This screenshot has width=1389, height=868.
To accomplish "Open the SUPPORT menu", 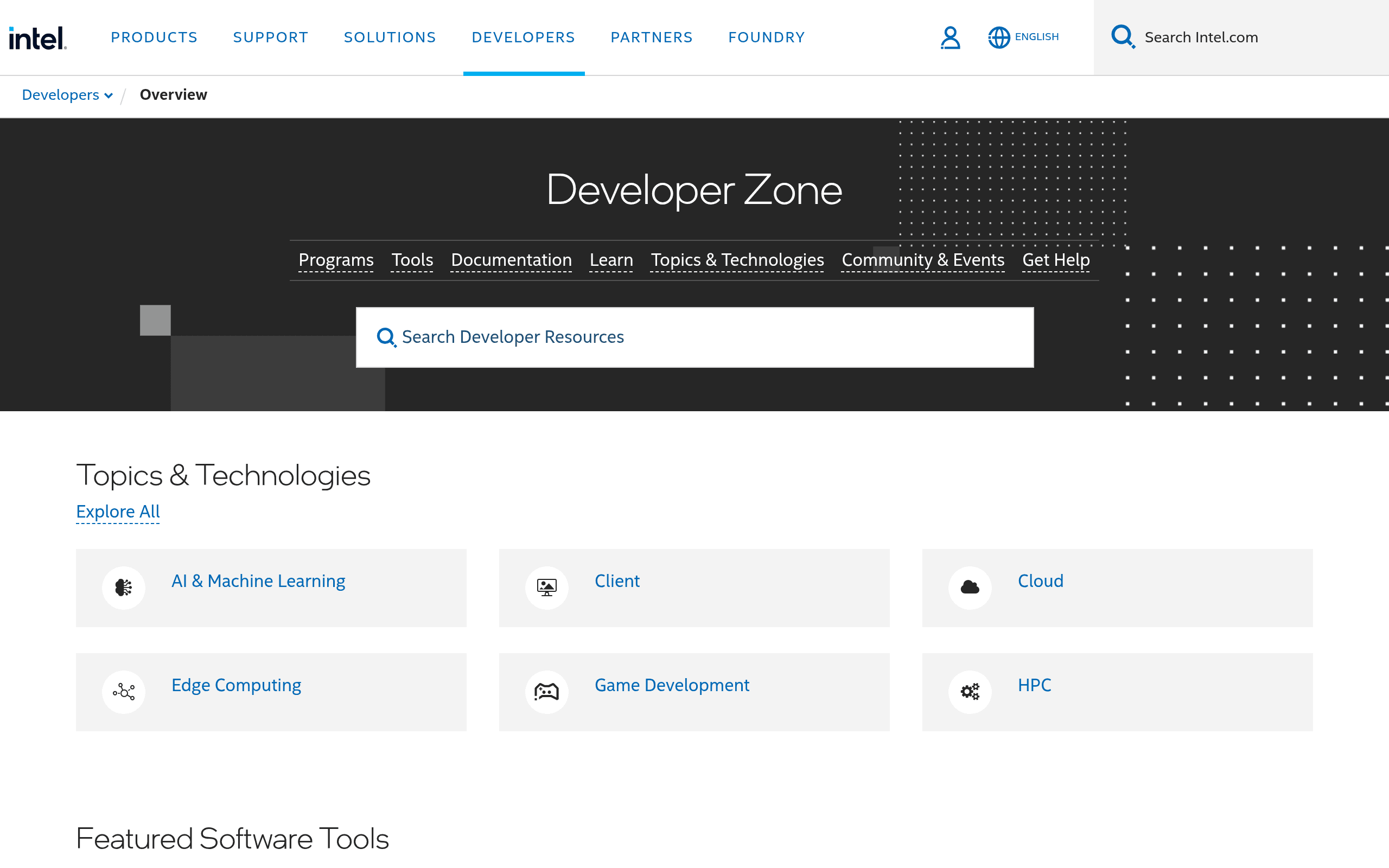I will [270, 37].
